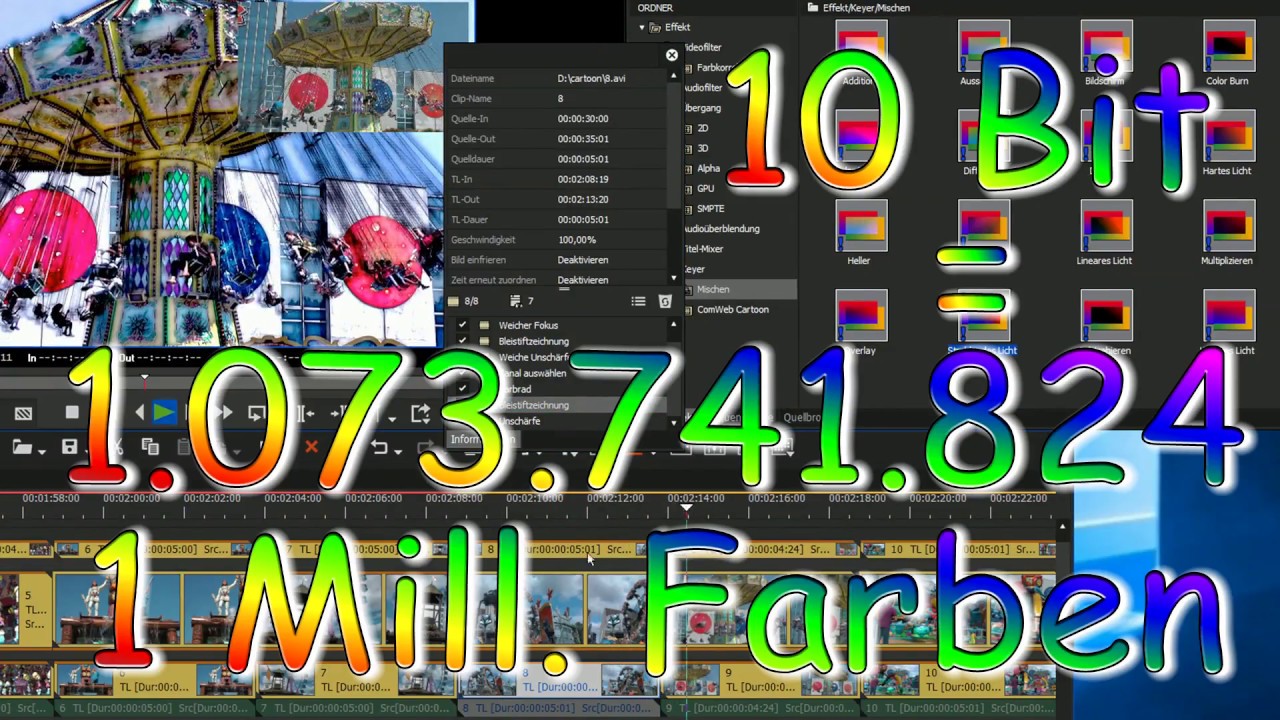Set the In point with bracket icon
Screen dimensions: 1280x720
pyautogui.click(x=305, y=413)
